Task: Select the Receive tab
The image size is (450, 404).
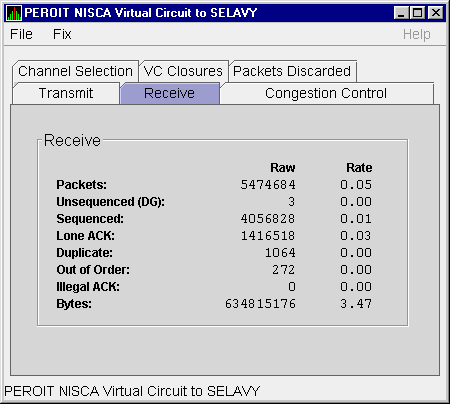Action: (169, 93)
